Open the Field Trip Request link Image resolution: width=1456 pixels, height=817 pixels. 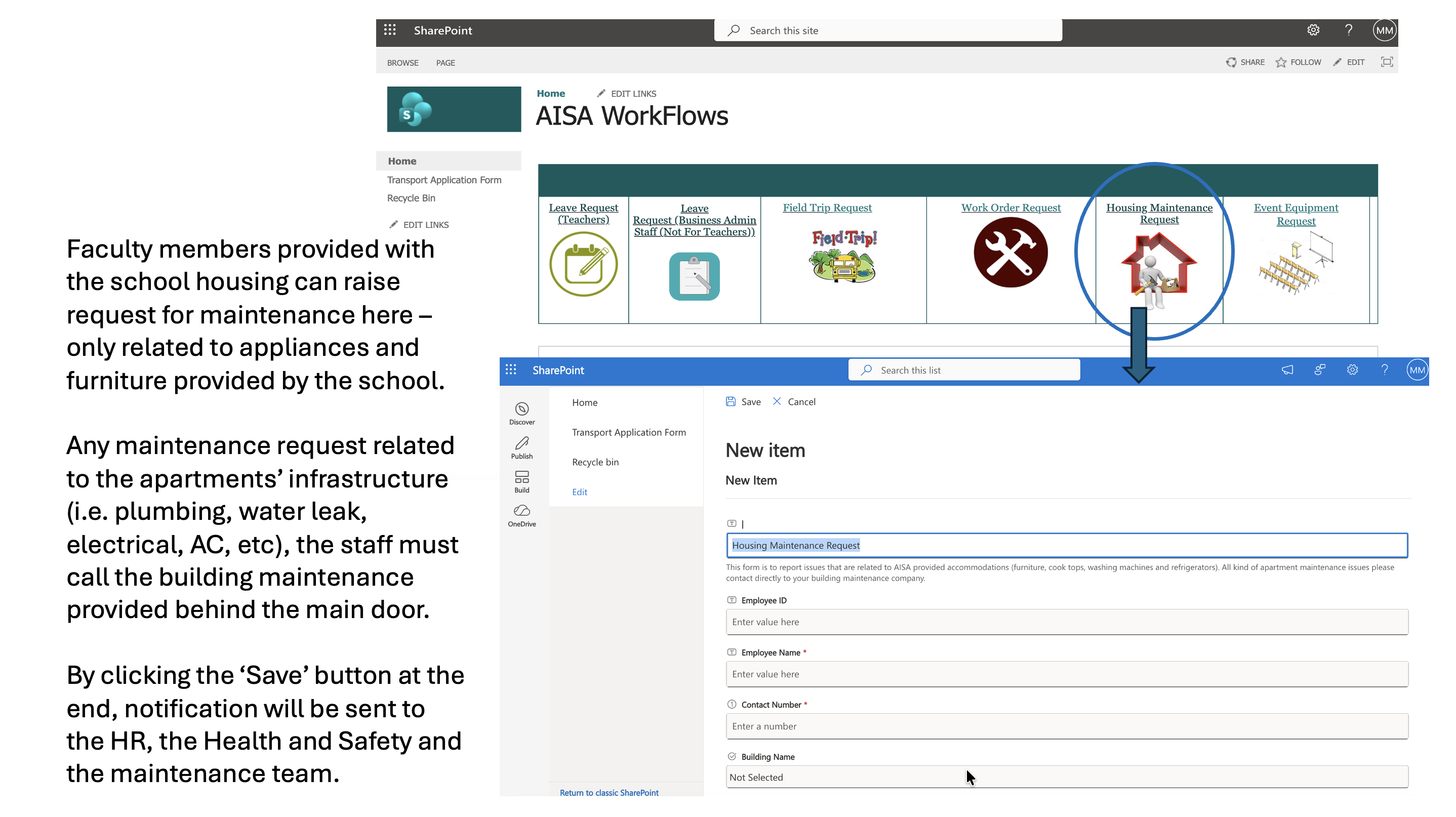point(827,208)
